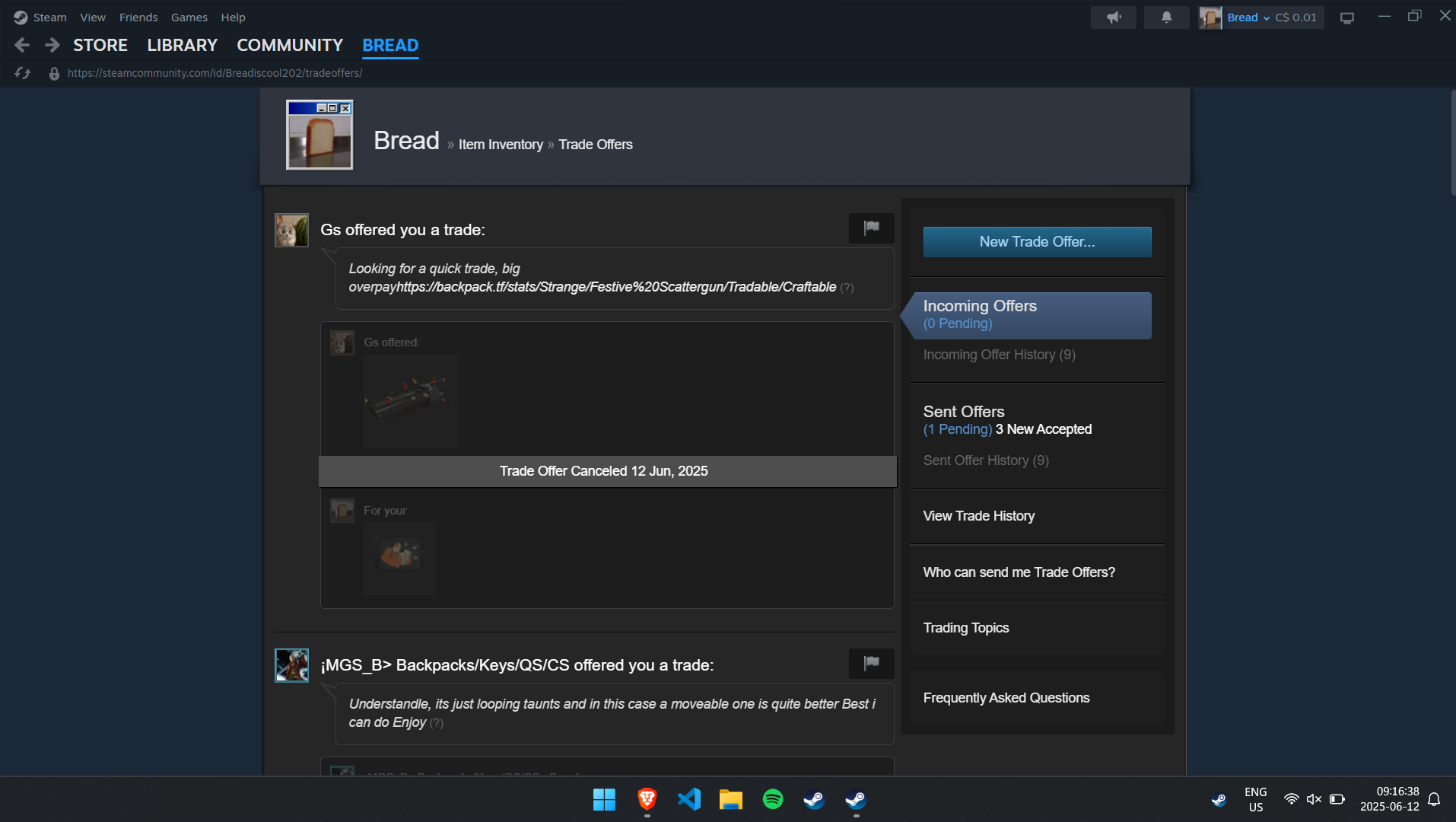Open Gs profile avatar
The width and height of the screenshot is (1456, 822).
291,230
